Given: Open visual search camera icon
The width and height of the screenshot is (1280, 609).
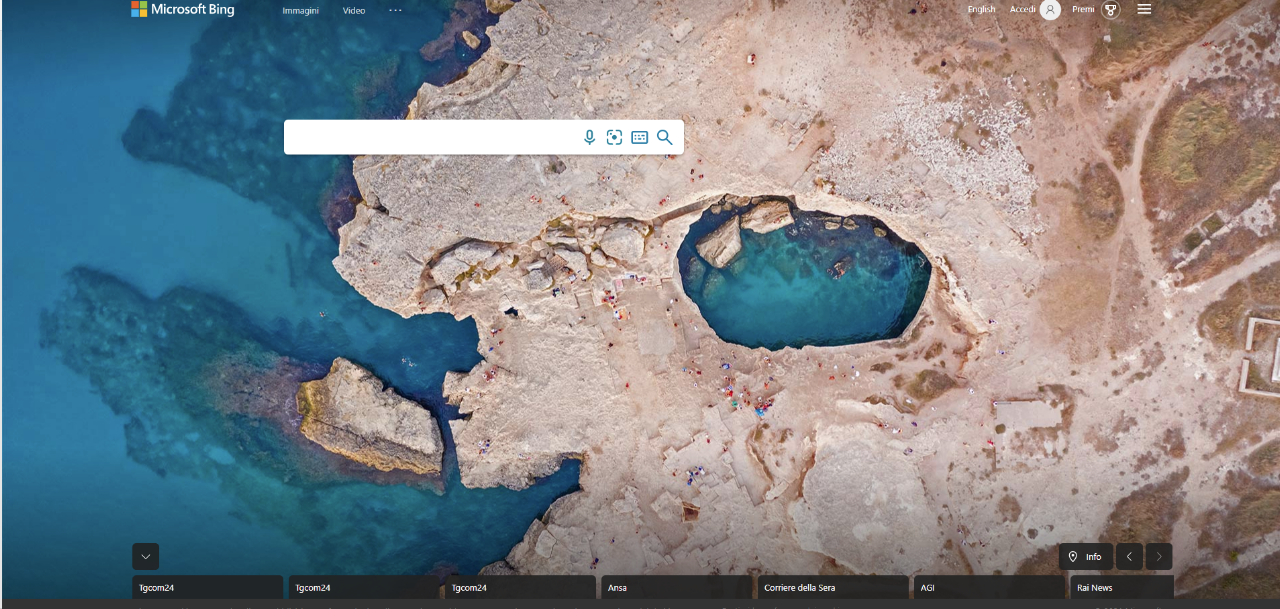Looking at the screenshot, I should [x=614, y=137].
